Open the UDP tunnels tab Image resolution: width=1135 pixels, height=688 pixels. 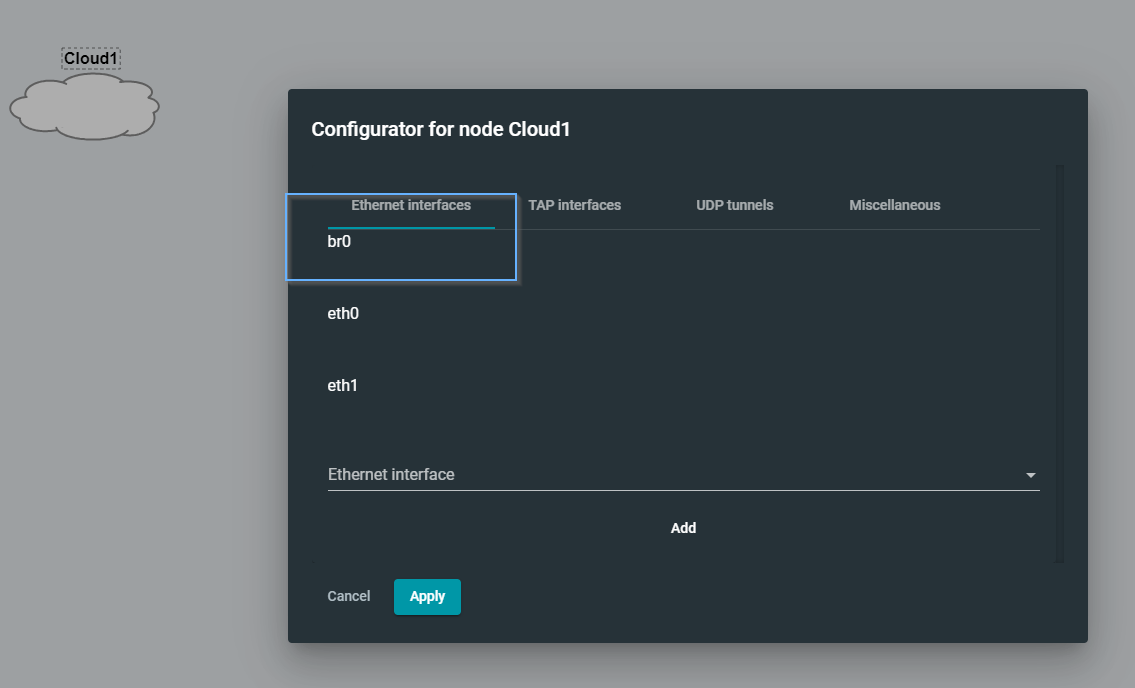tap(735, 206)
